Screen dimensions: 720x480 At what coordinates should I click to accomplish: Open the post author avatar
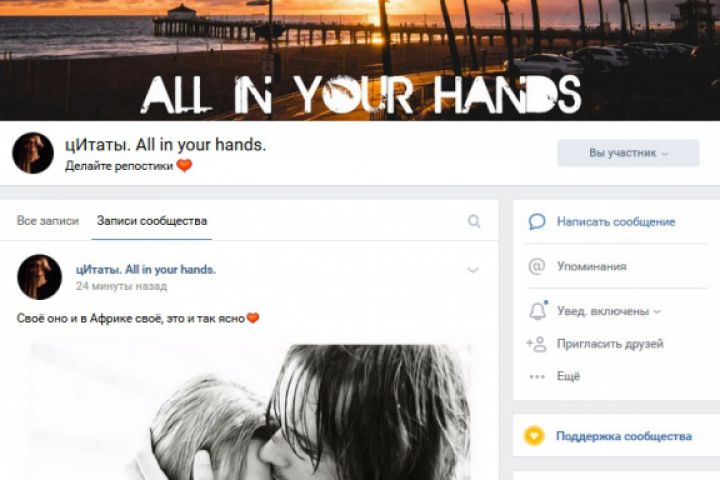(39, 277)
